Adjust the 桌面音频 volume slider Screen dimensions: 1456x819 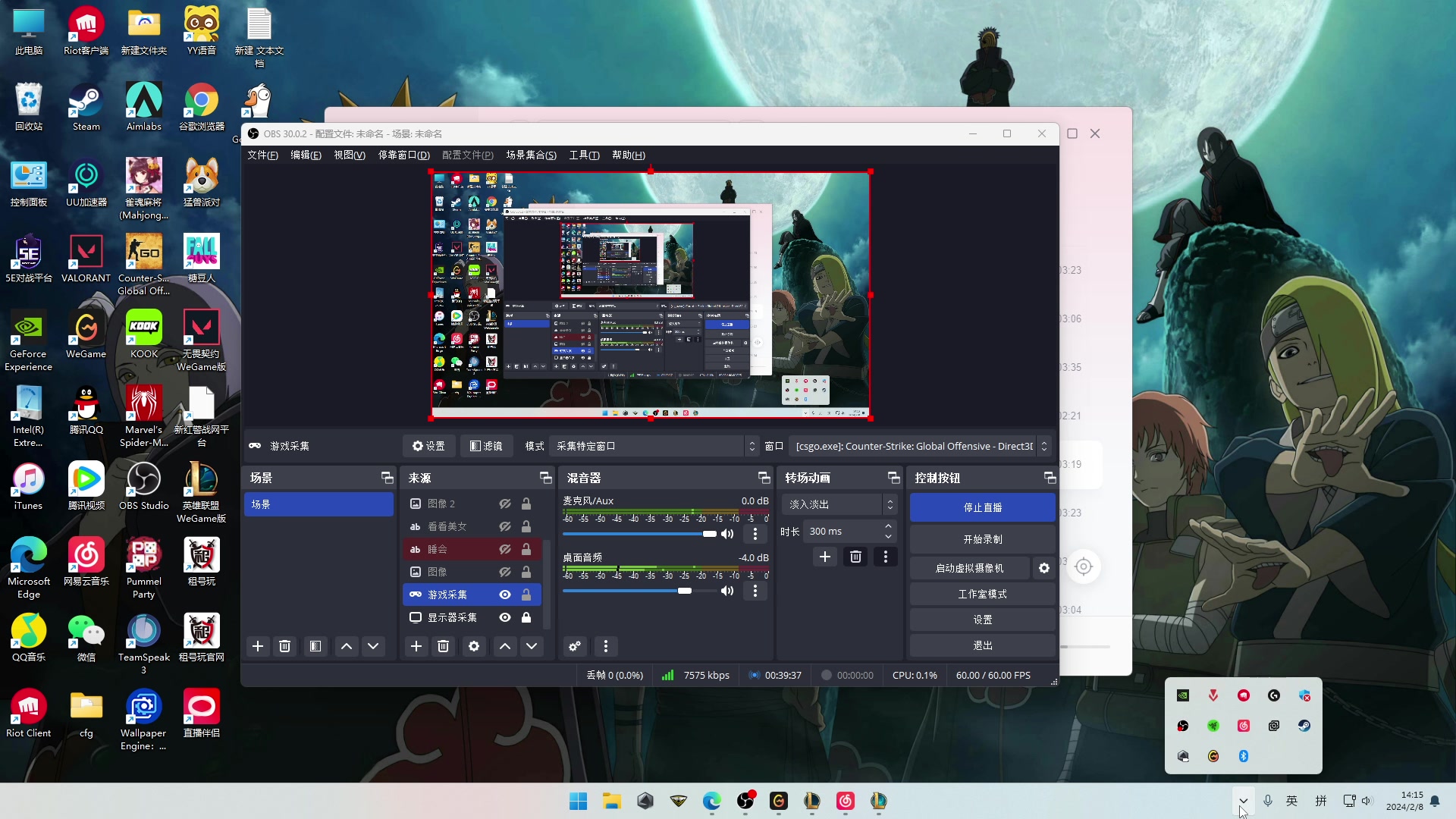639,591
